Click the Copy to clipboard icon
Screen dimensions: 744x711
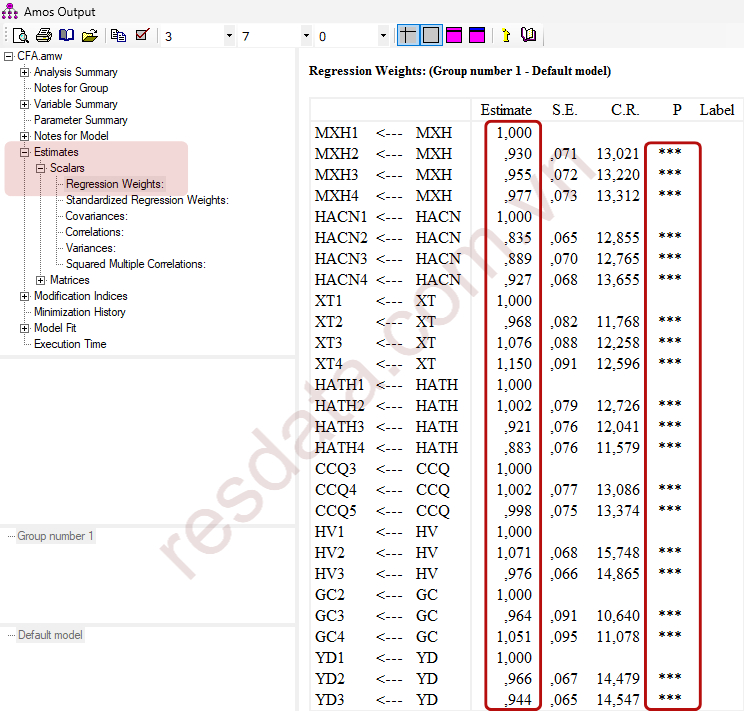tap(119, 36)
